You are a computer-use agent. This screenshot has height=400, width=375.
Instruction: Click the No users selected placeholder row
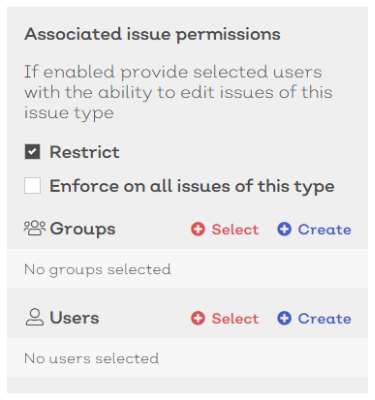(x=187, y=358)
